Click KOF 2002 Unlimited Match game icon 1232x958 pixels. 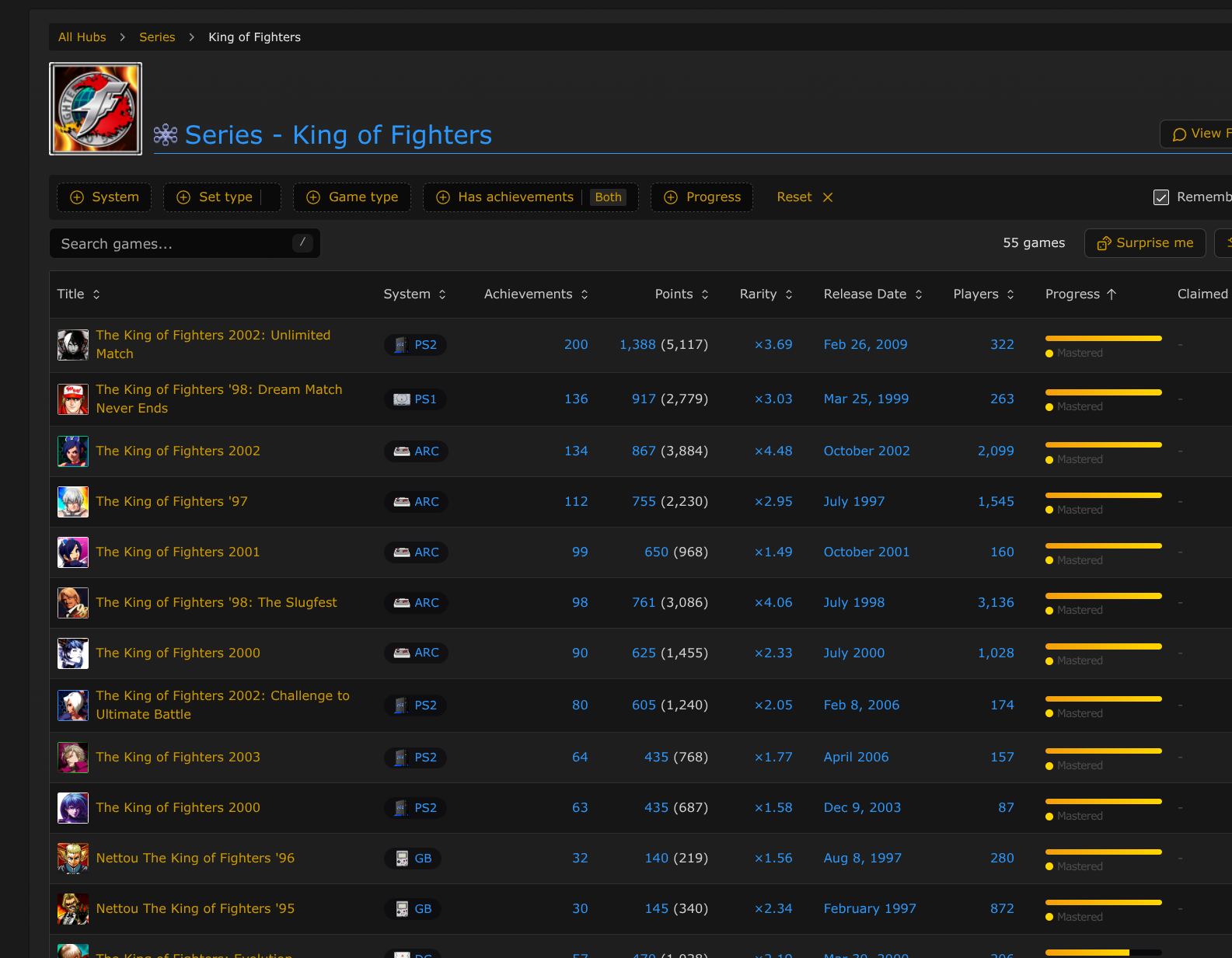[73, 345]
